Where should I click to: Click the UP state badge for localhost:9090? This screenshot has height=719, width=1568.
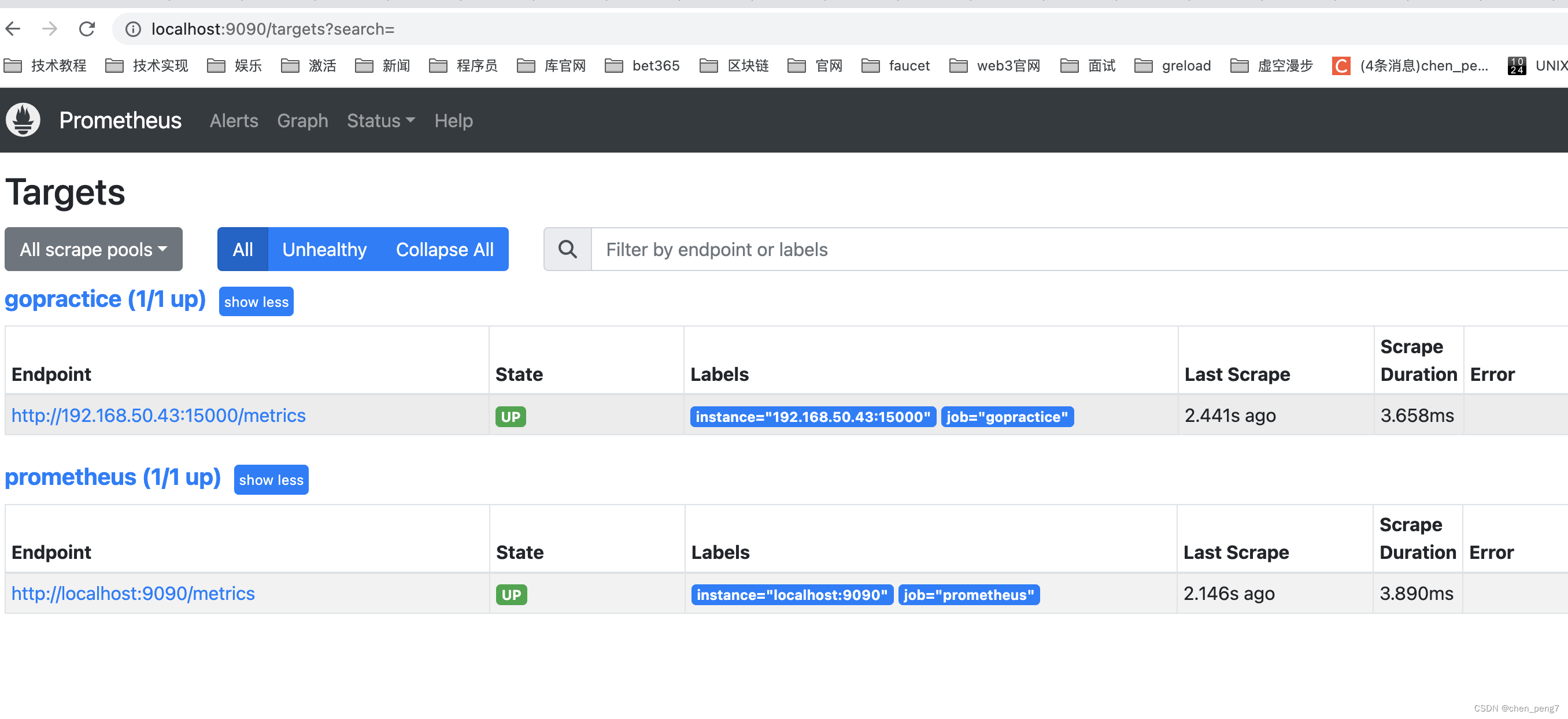click(x=511, y=594)
